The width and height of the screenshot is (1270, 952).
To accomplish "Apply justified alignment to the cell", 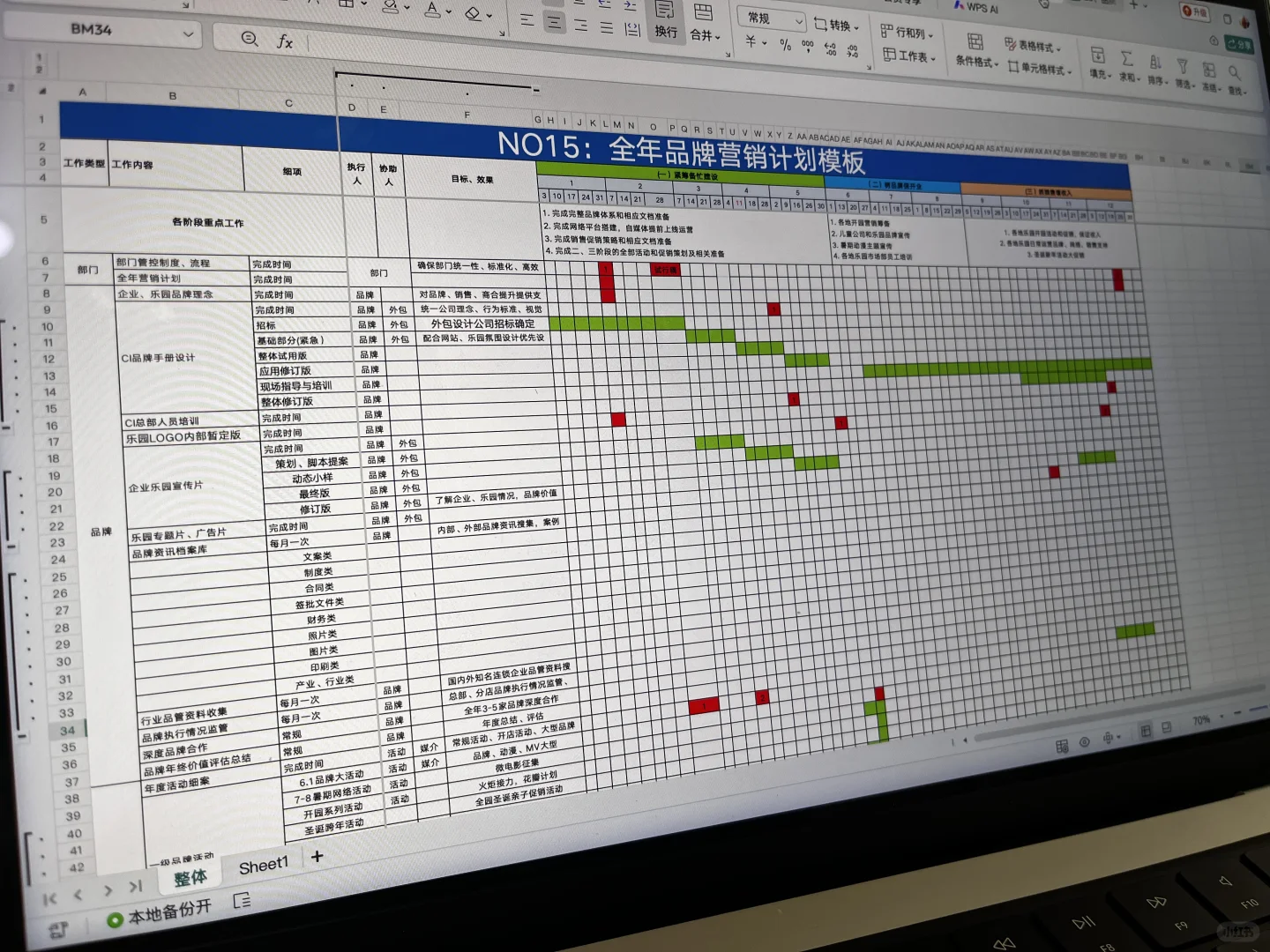I will pos(607,26).
